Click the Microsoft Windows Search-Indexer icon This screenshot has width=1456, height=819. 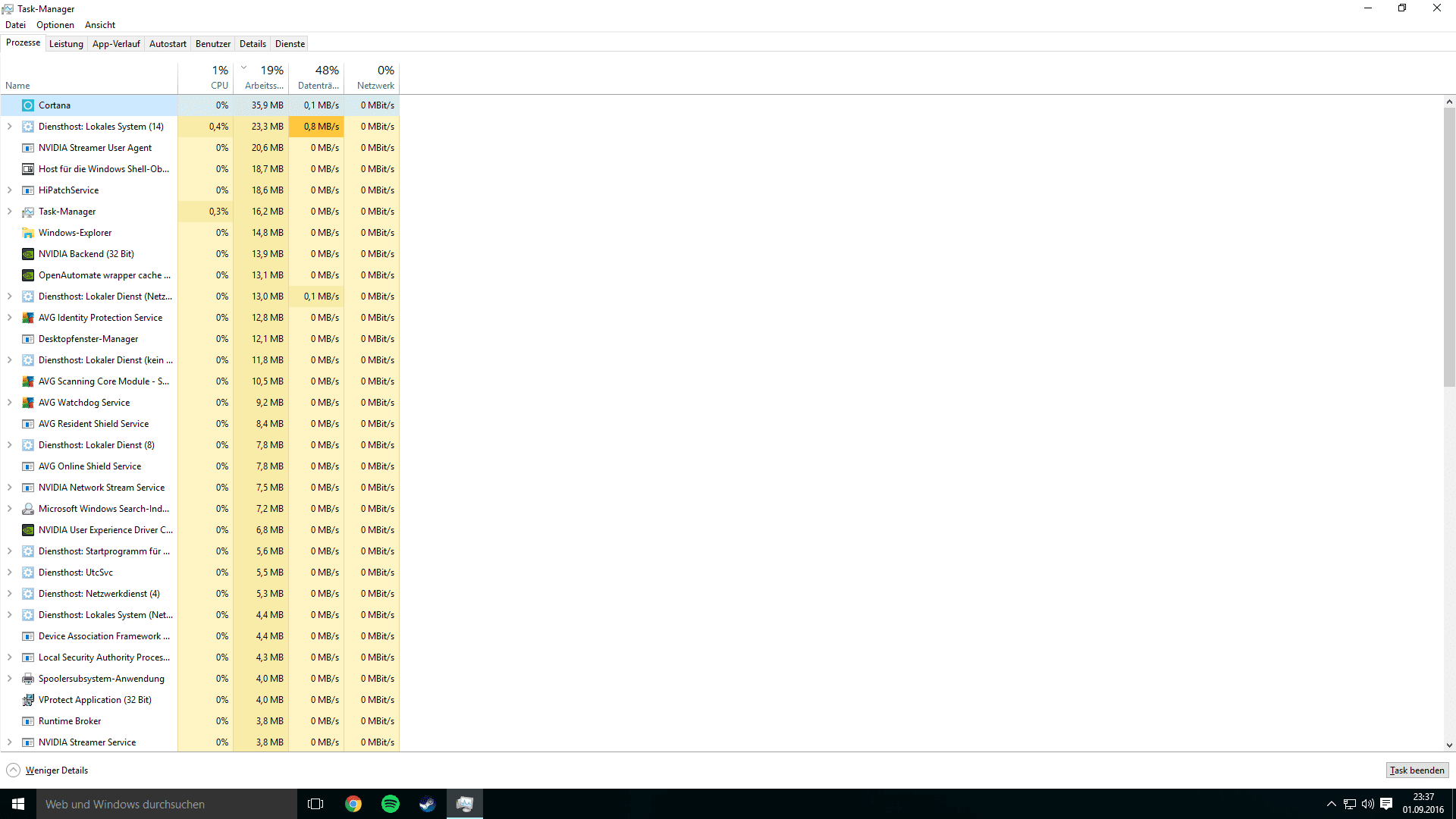point(28,509)
